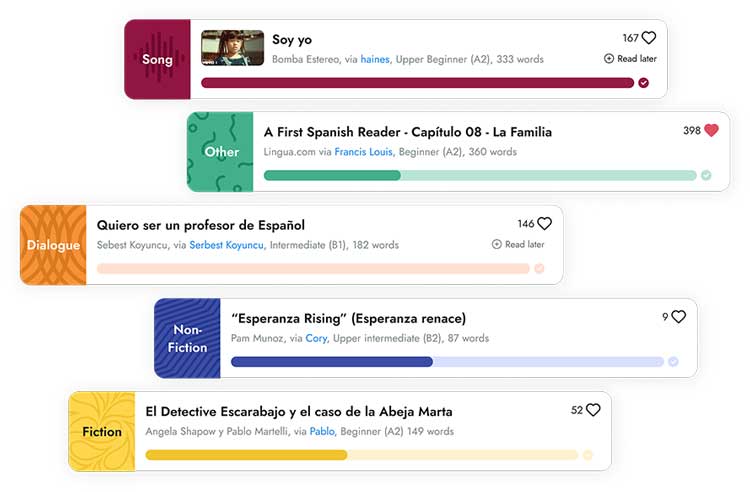Like 'El Detective Escarabajo' story

coord(593,410)
